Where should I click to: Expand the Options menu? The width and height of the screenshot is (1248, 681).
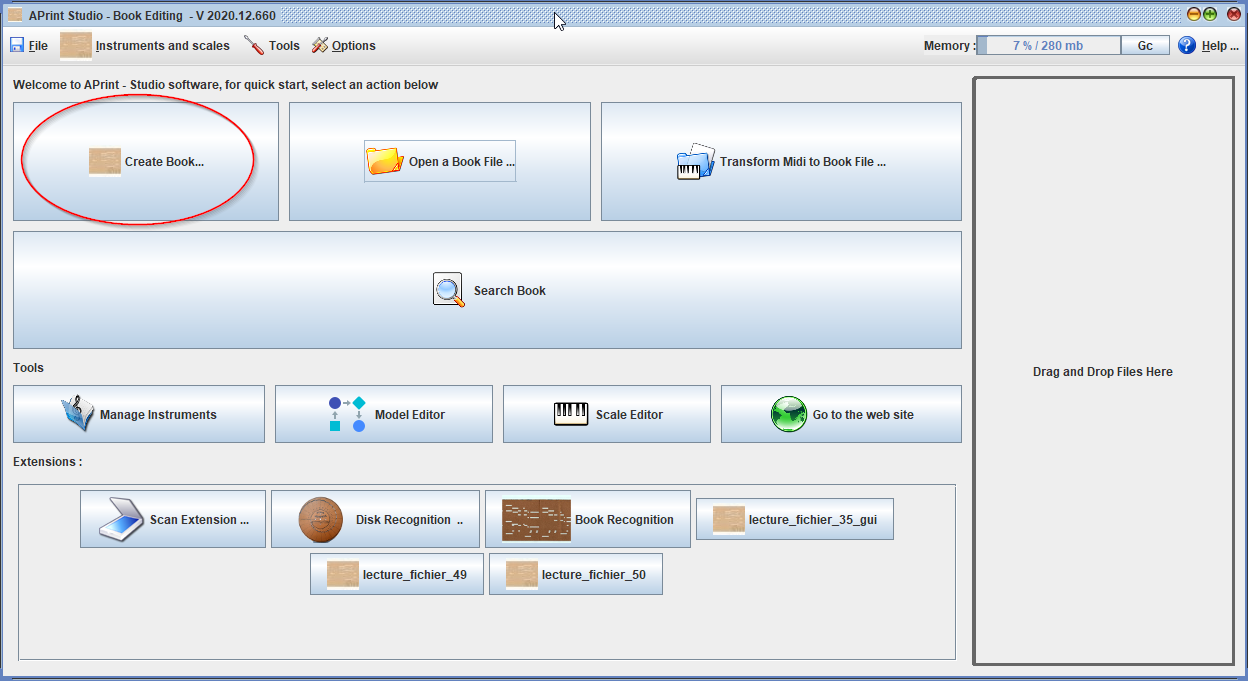[343, 46]
